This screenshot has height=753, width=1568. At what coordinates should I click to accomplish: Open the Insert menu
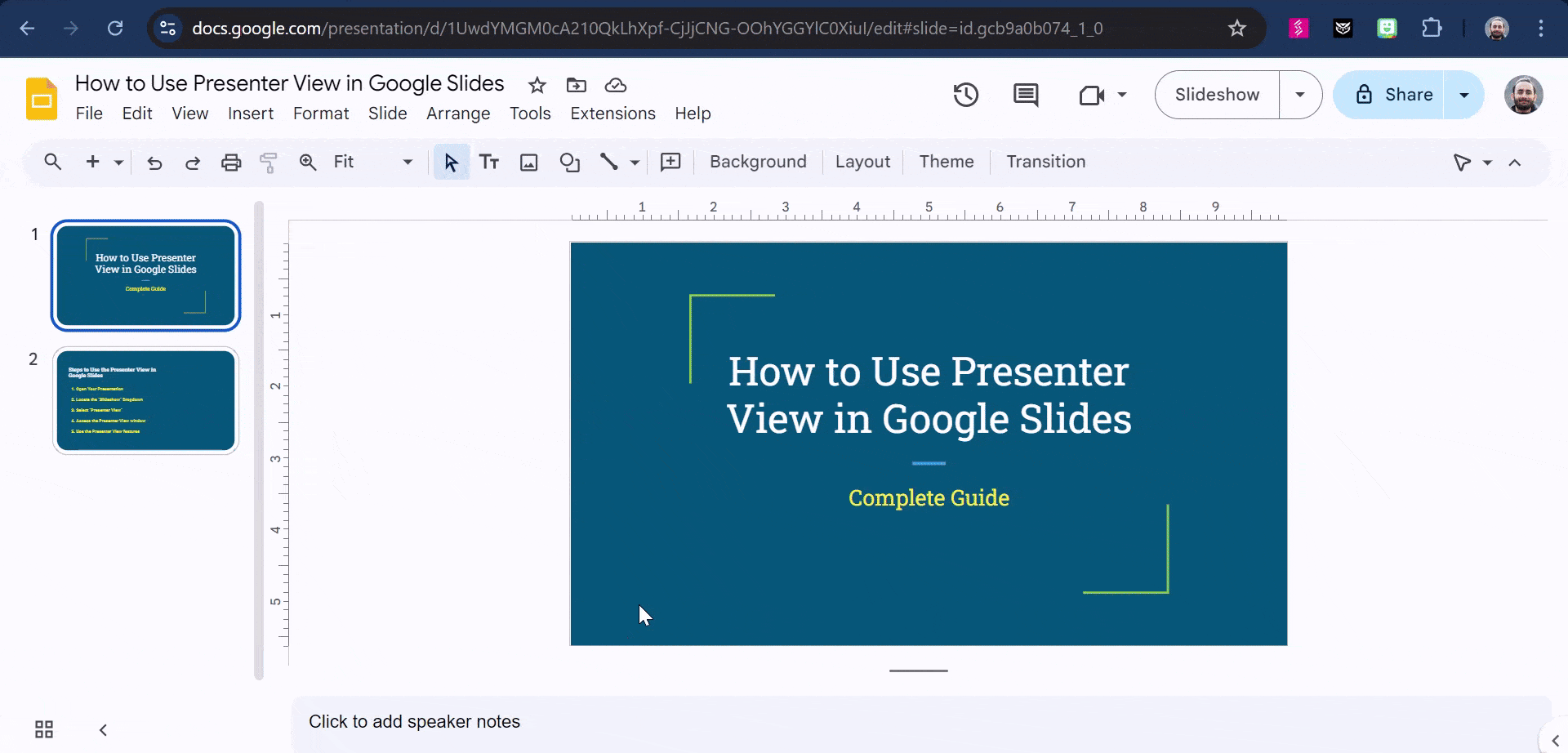251,114
